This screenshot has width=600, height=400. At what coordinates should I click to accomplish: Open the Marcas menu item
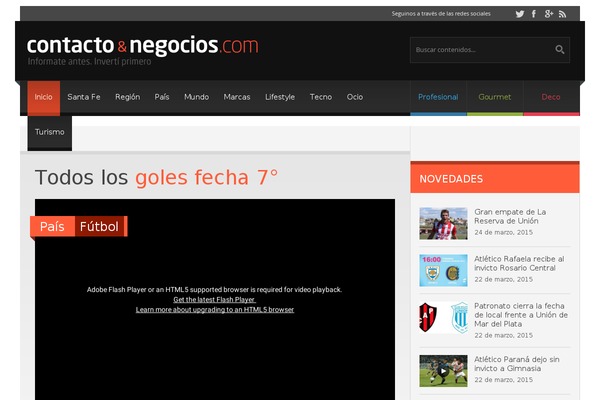click(x=237, y=97)
